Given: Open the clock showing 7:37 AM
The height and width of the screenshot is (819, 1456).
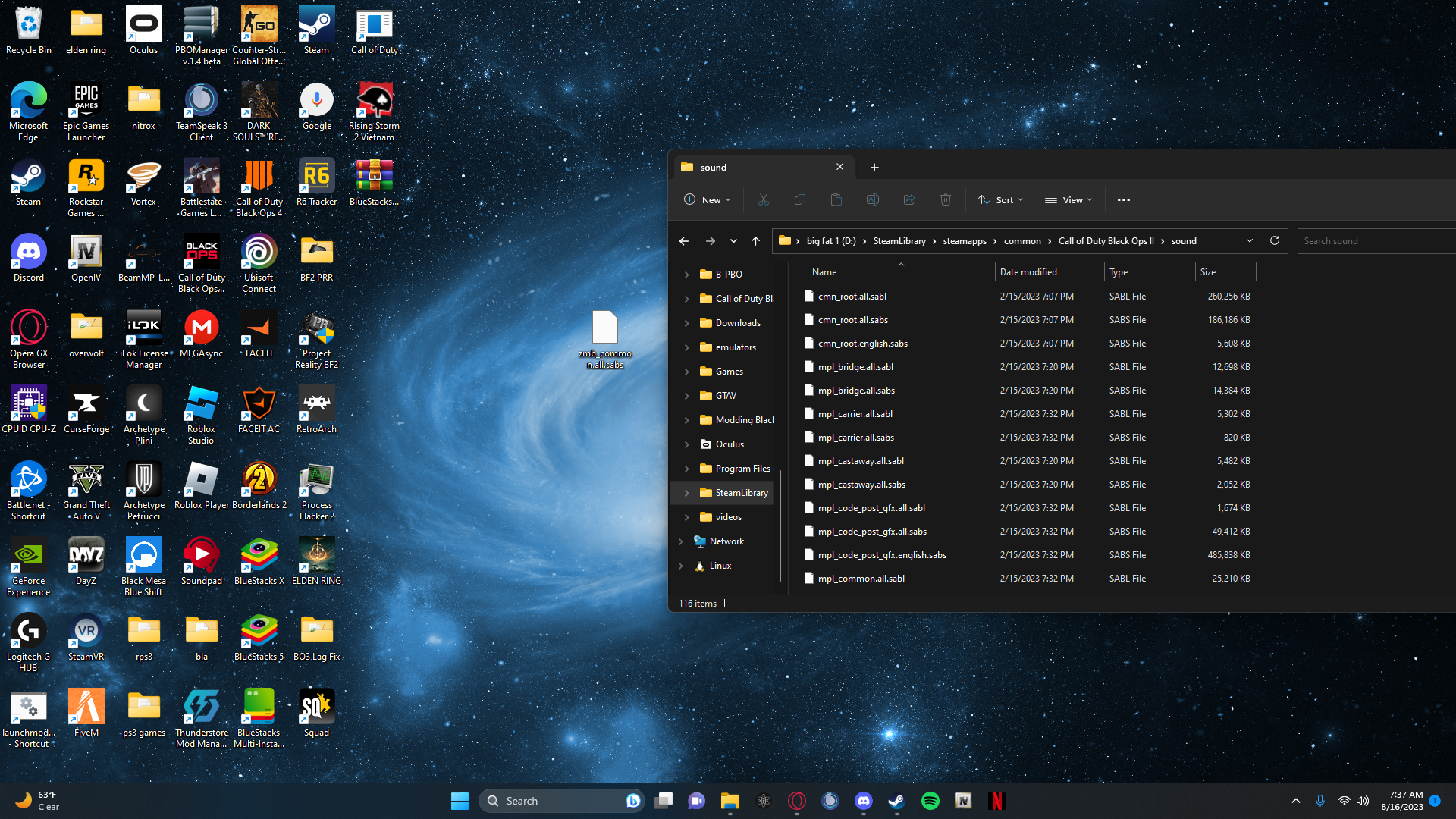Looking at the screenshot, I should click(x=1402, y=801).
